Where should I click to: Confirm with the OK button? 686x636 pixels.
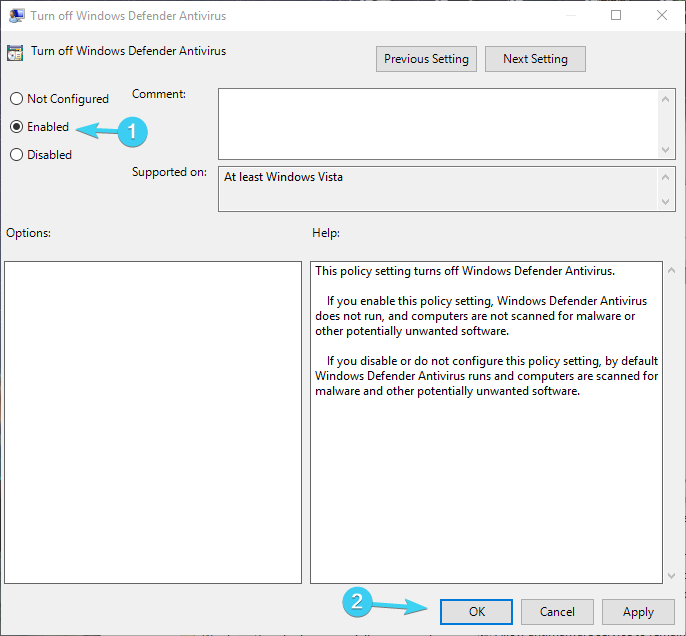click(476, 612)
